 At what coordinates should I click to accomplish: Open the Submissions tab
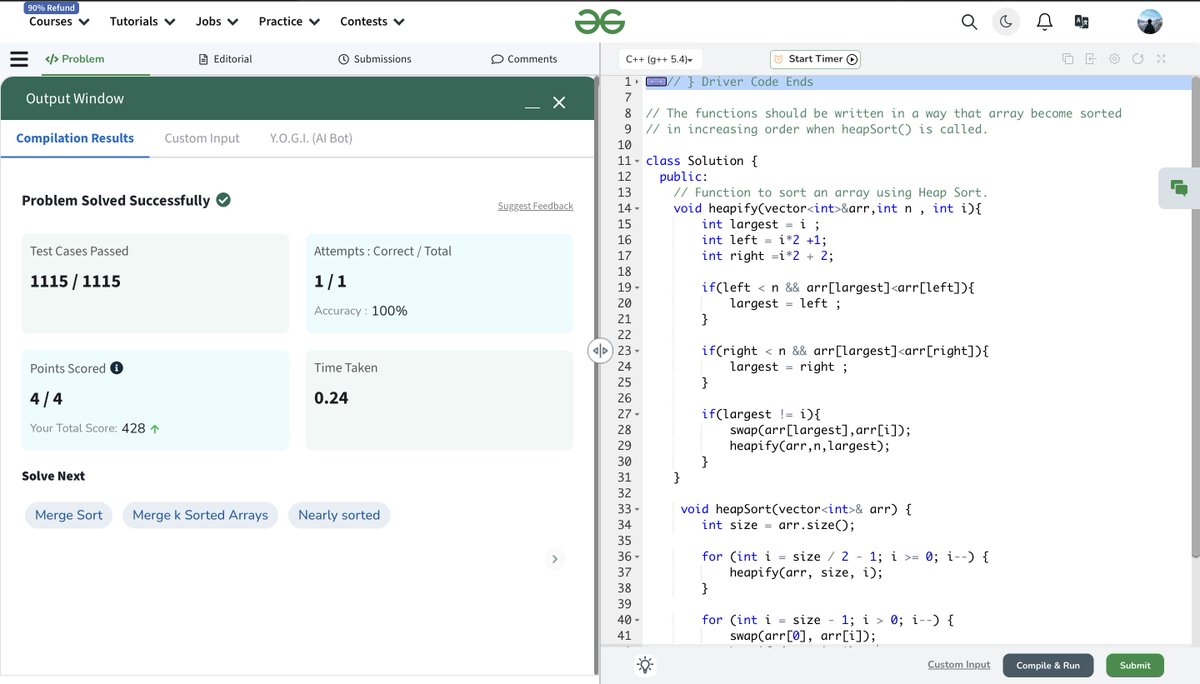[375, 59]
